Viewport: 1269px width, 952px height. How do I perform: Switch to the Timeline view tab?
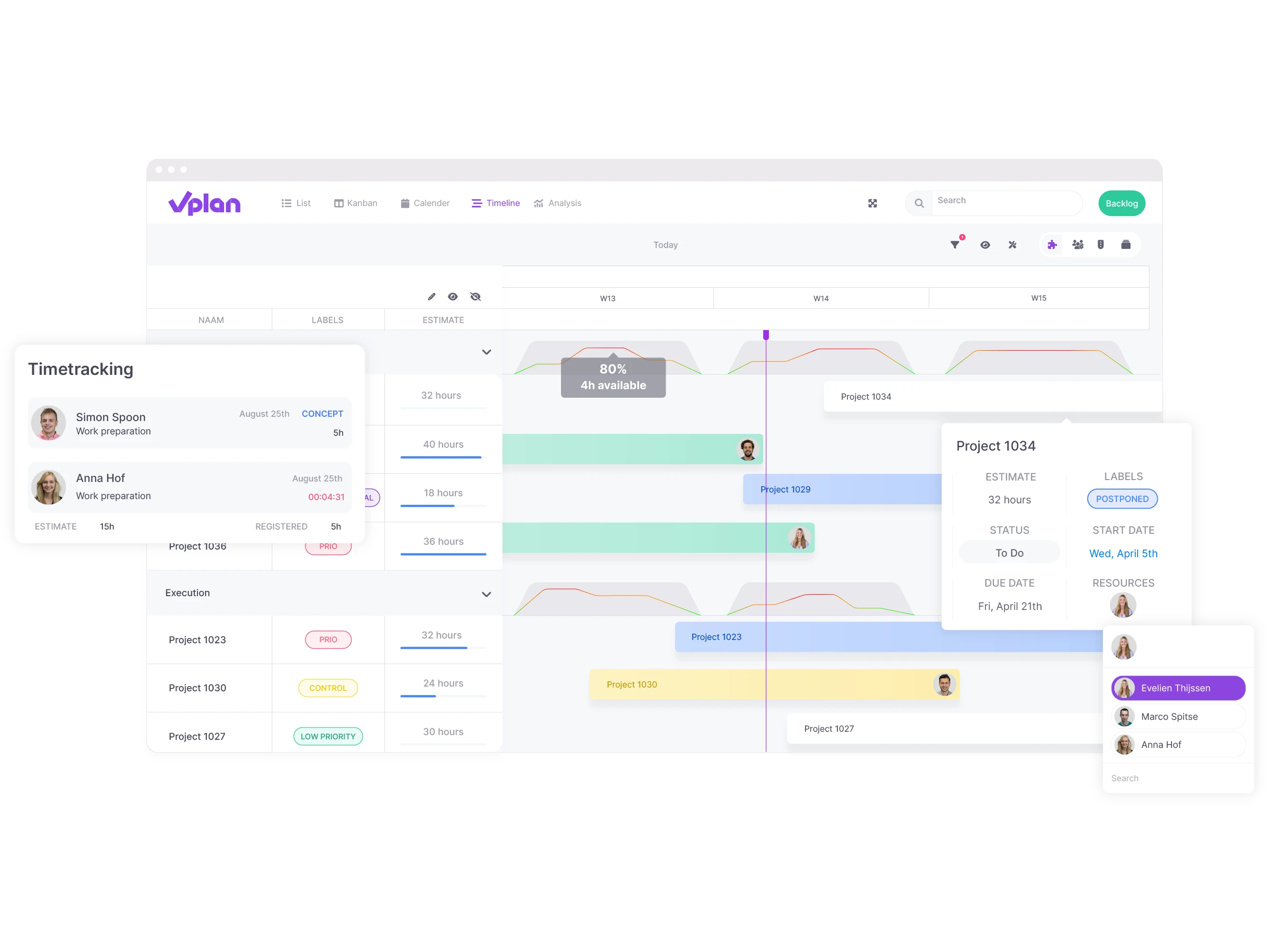(x=494, y=203)
